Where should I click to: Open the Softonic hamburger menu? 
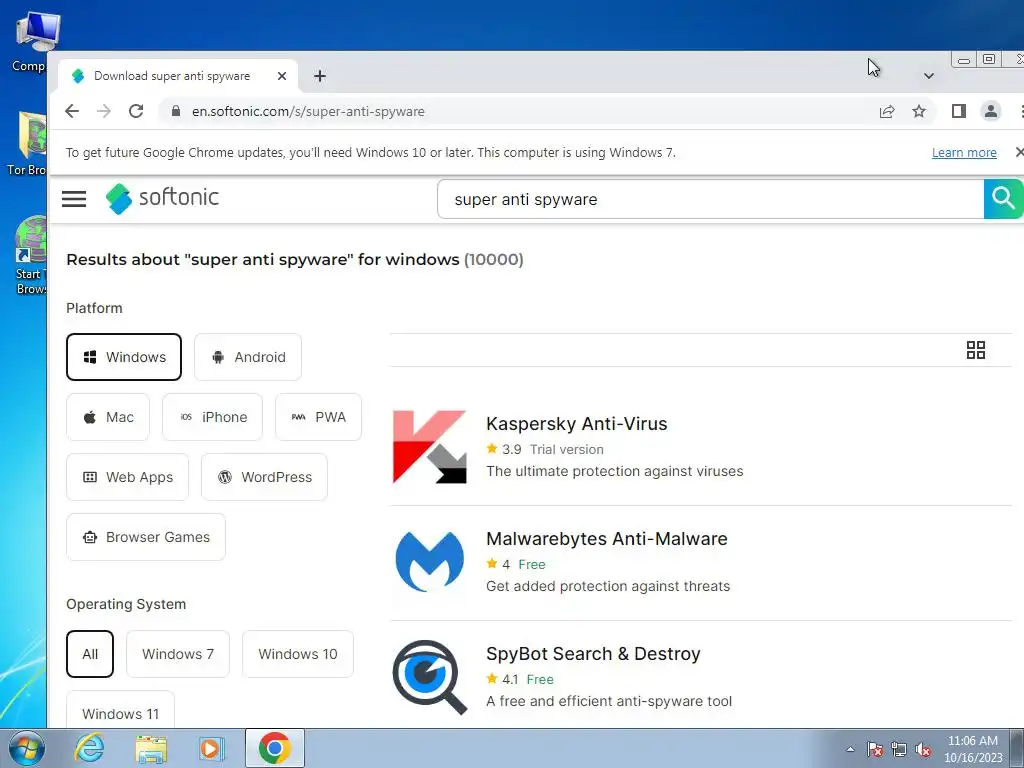click(x=74, y=199)
